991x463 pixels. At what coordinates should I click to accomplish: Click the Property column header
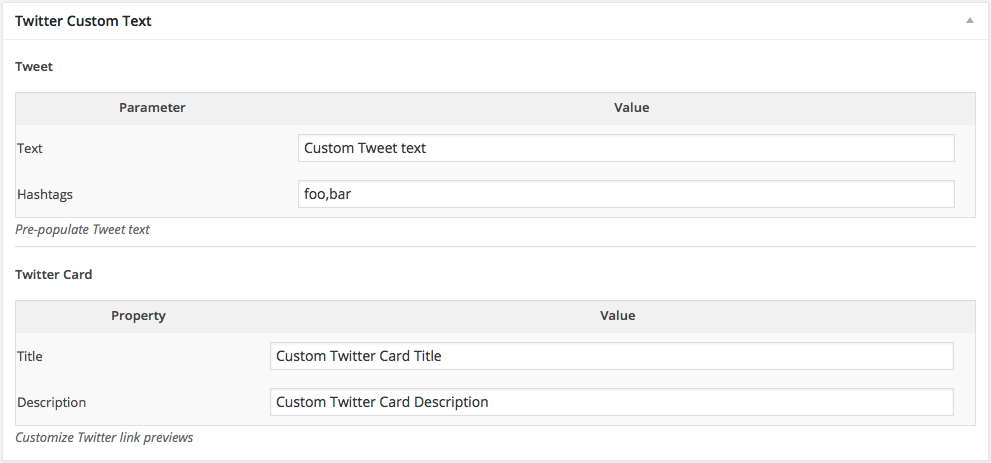138,315
